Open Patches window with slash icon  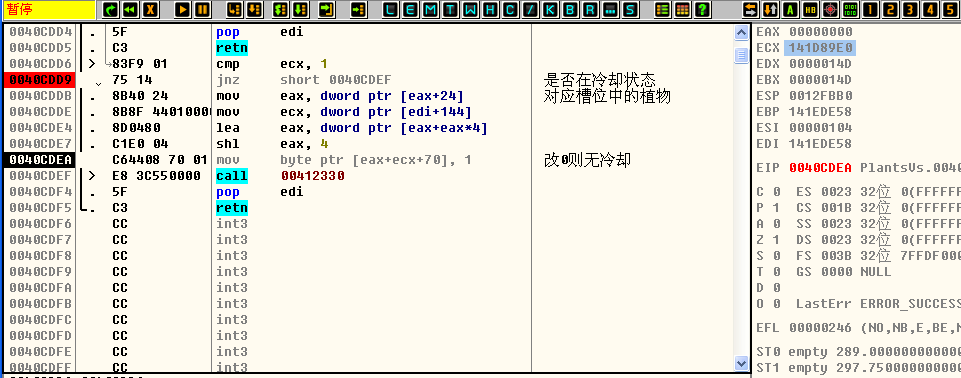click(x=530, y=9)
